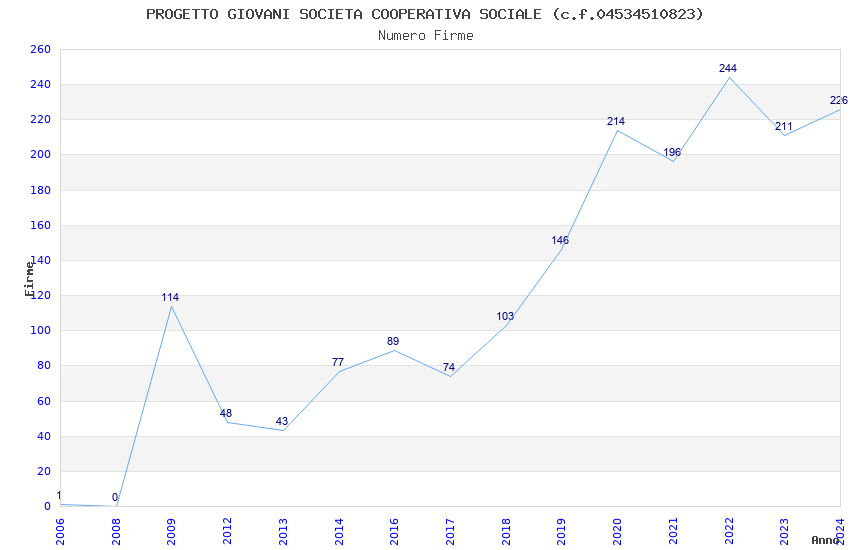The height and width of the screenshot is (550, 850).
Task: Click the x-axis year label 2009
Action: (171, 531)
